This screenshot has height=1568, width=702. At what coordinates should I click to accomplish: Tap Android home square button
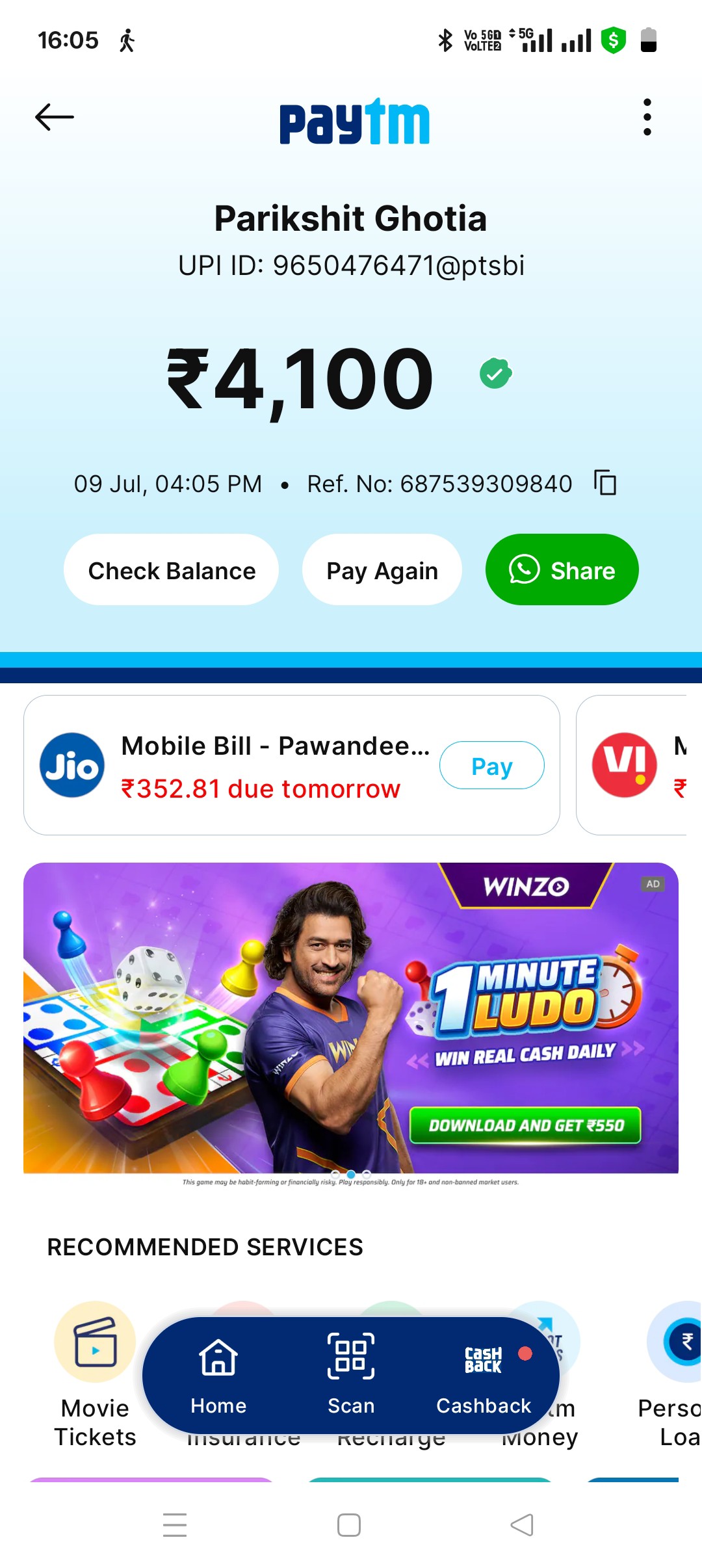click(x=349, y=1525)
